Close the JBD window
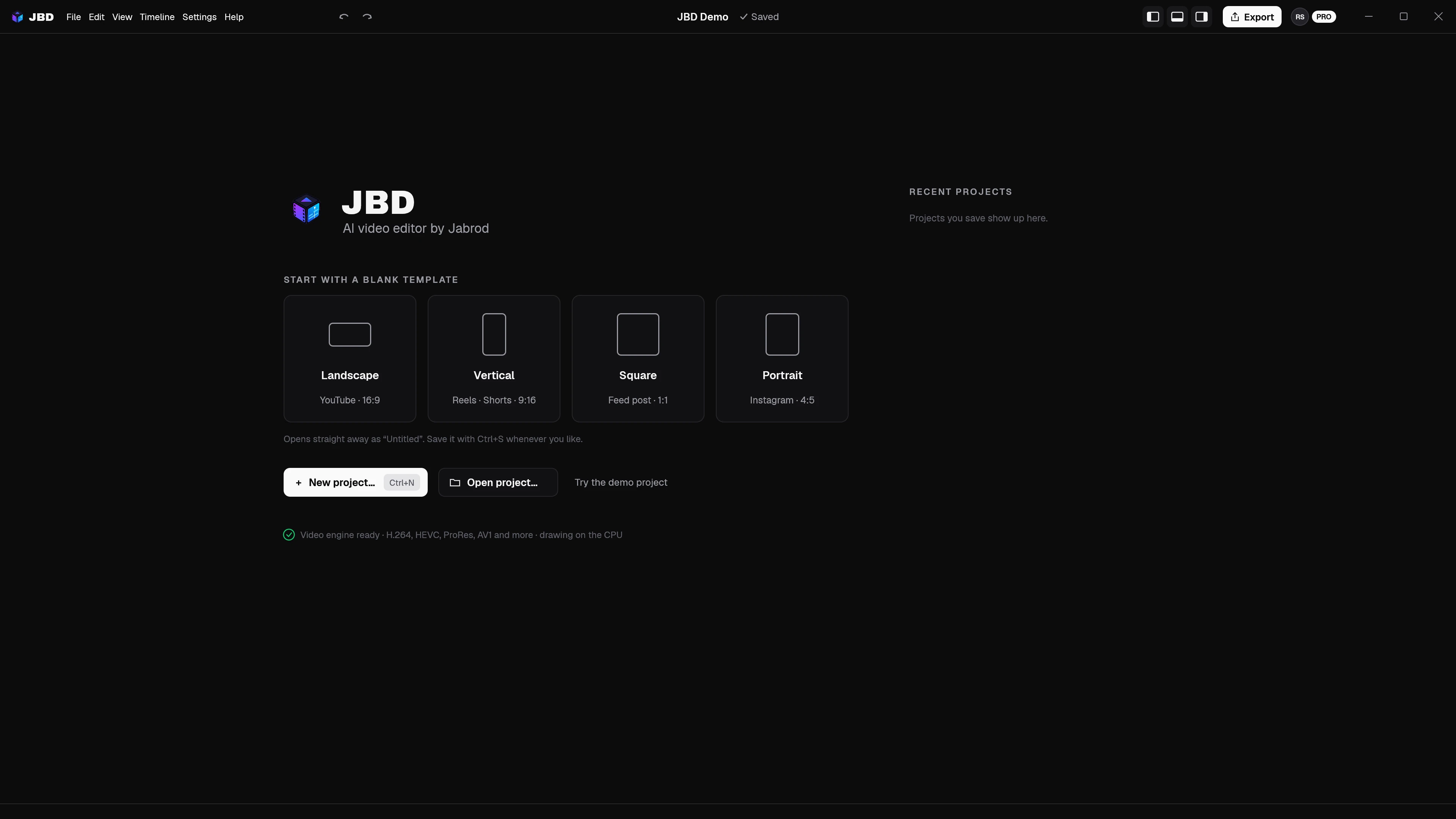 (x=1439, y=17)
